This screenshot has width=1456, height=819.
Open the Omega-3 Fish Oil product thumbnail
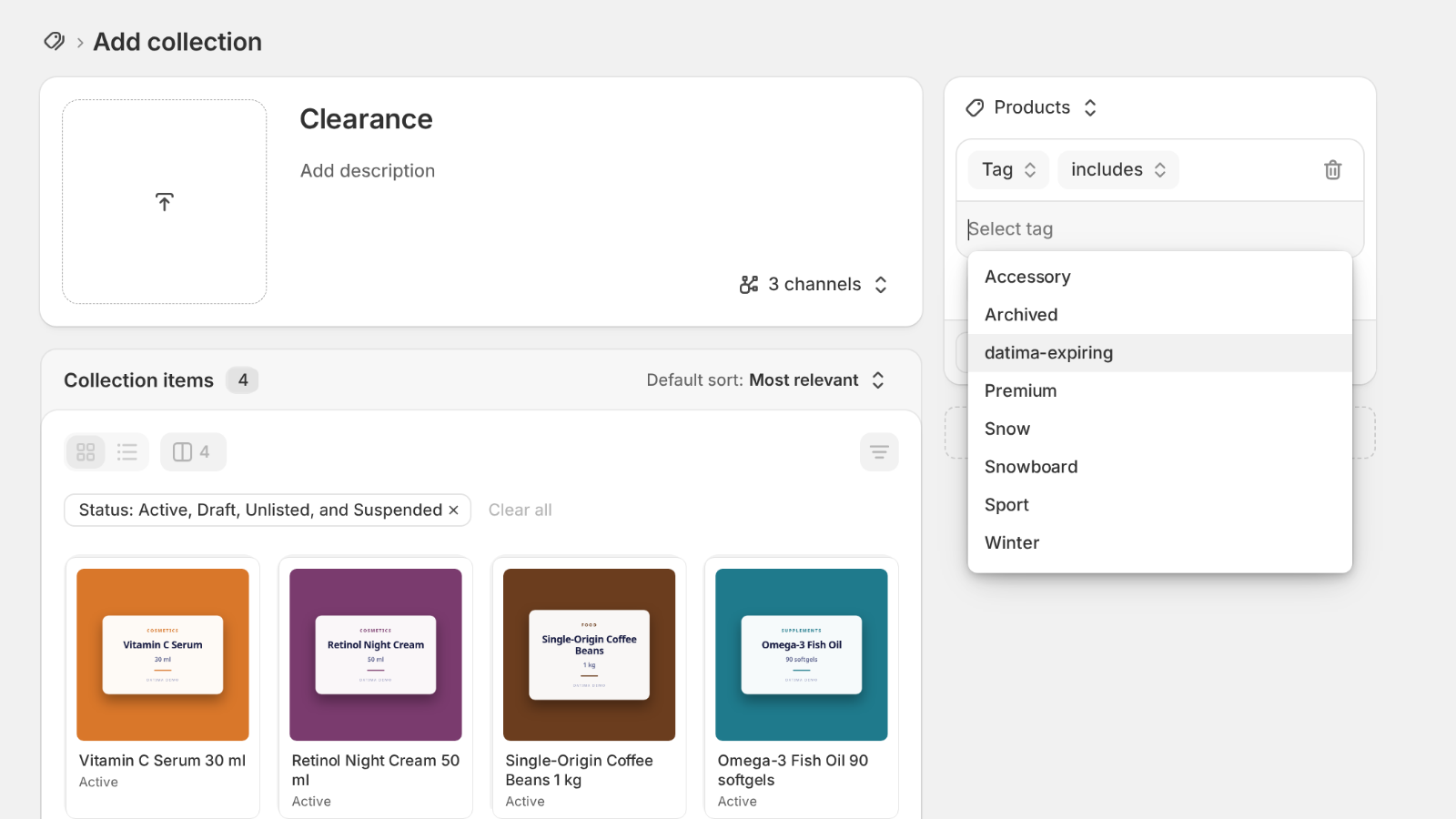click(802, 654)
